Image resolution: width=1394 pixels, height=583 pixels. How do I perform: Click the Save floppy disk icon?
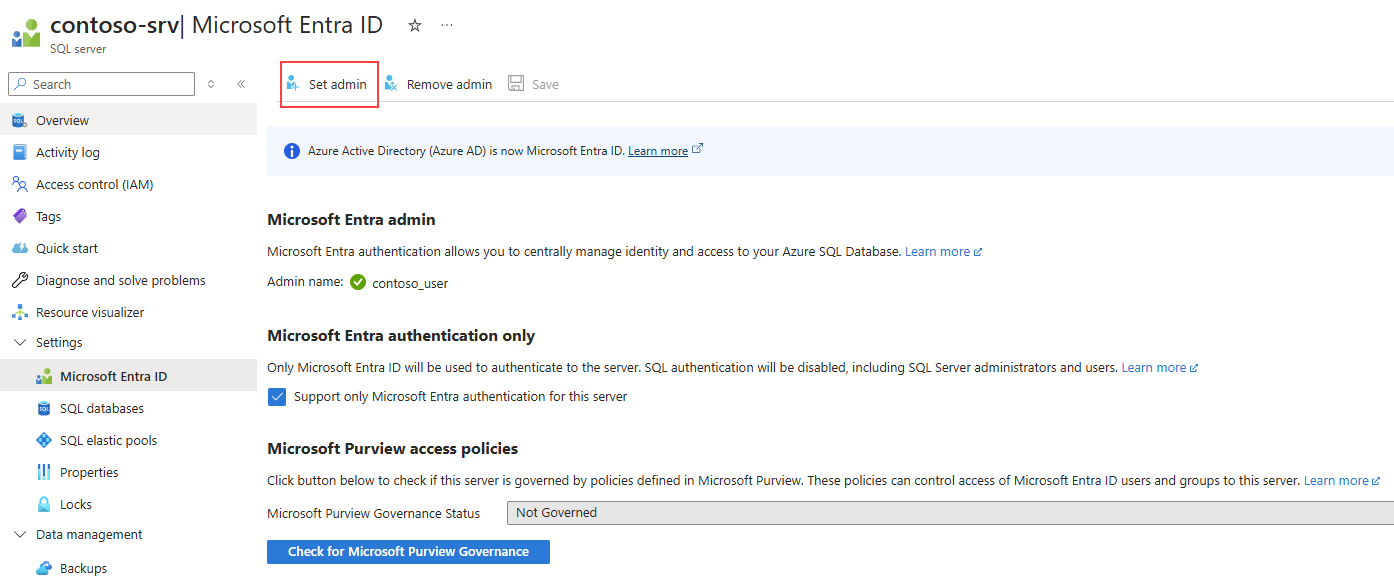pyautogui.click(x=516, y=84)
